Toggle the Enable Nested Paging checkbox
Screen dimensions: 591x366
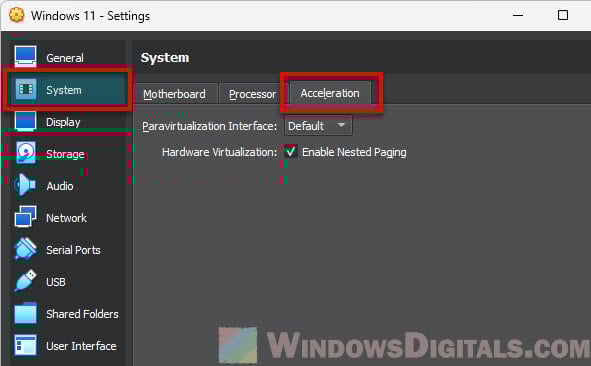(x=291, y=152)
